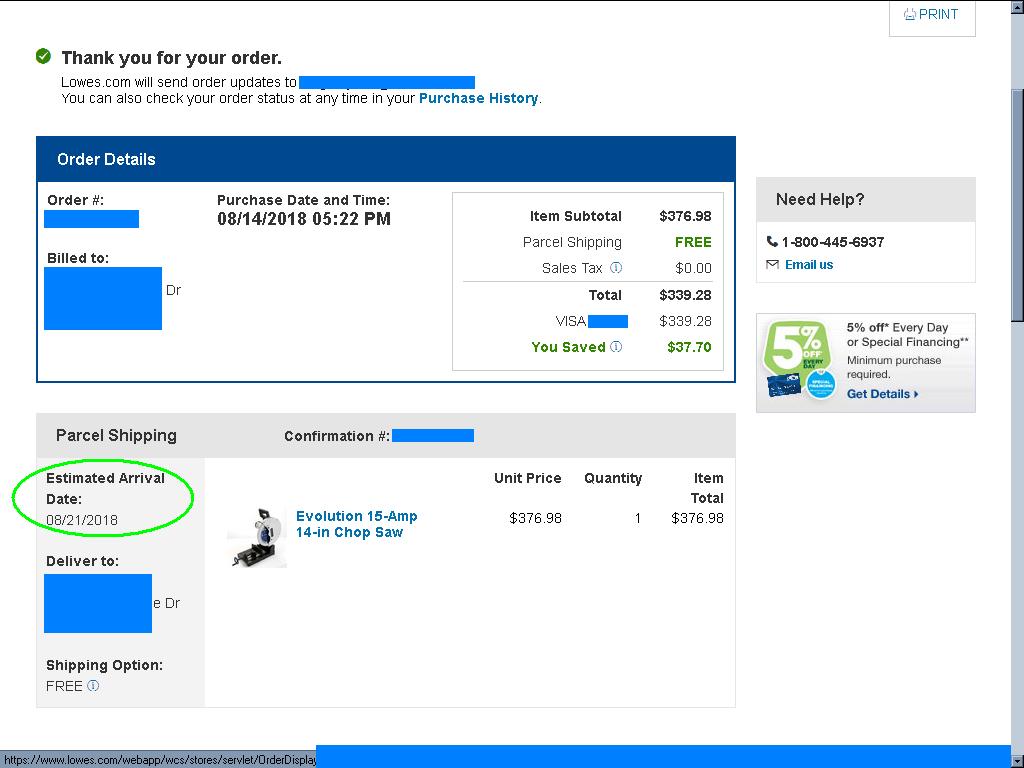
Task: Click the Sales Tax value $0.00
Action: pos(693,268)
